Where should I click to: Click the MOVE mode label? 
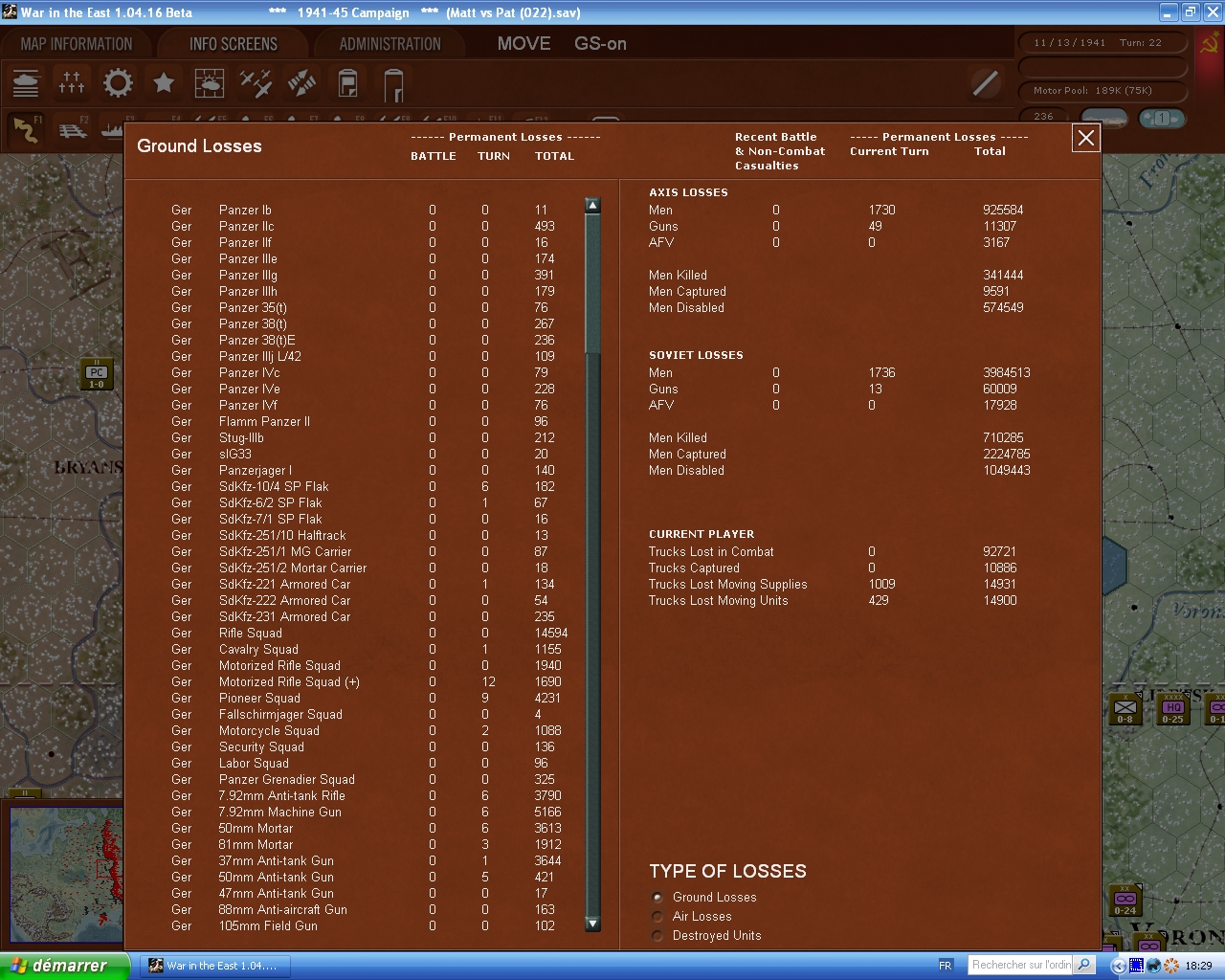tap(523, 44)
